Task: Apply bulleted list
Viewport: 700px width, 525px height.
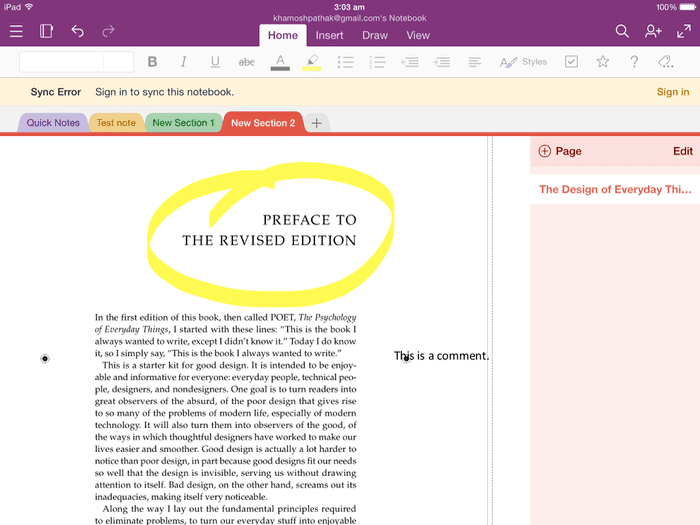Action: (x=345, y=62)
